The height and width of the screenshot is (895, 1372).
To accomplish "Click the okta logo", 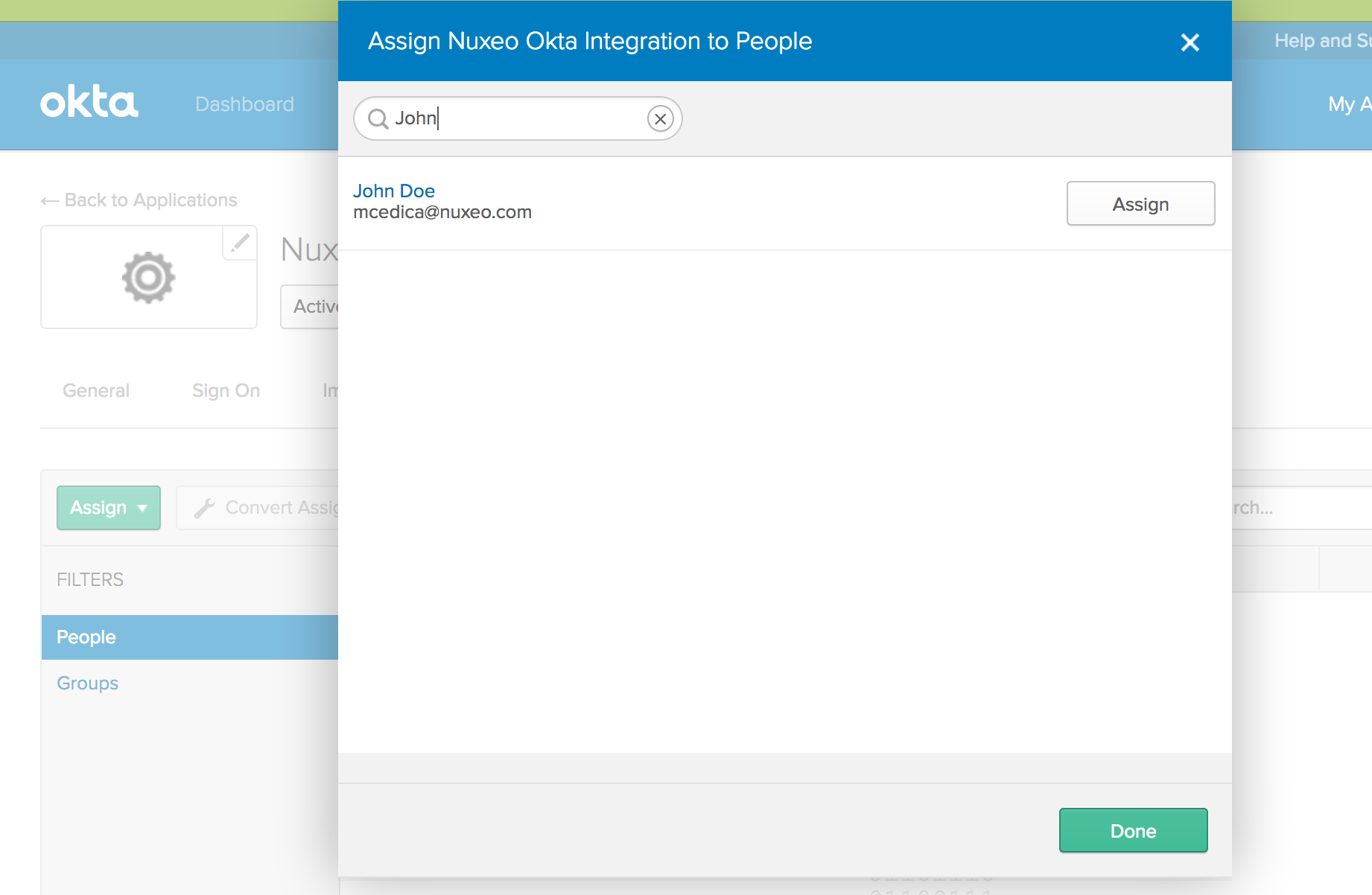I will pos(89,103).
